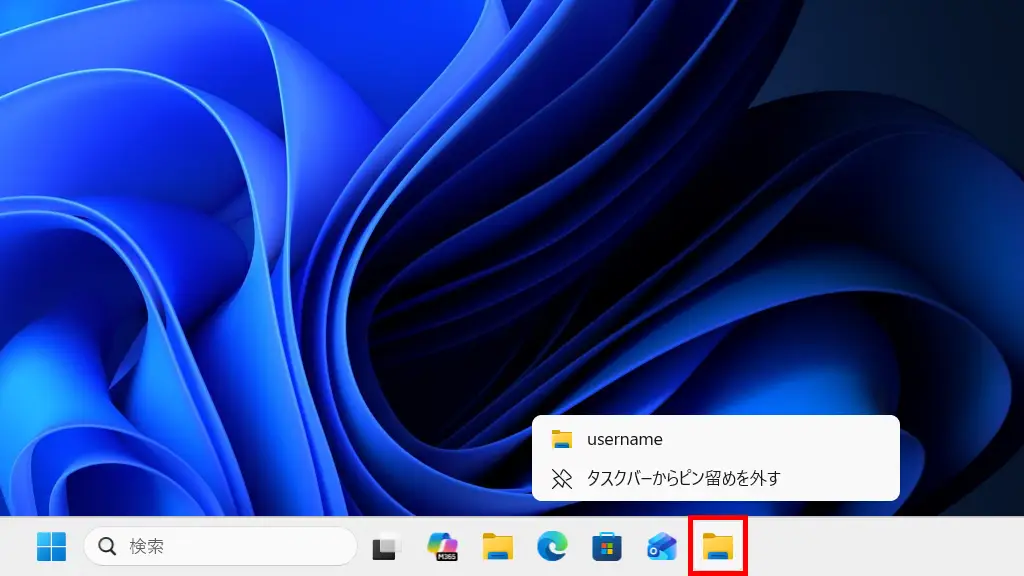1024x576 pixels.
Task: Click the crossed-out pin unpin icon
Action: pos(562,478)
